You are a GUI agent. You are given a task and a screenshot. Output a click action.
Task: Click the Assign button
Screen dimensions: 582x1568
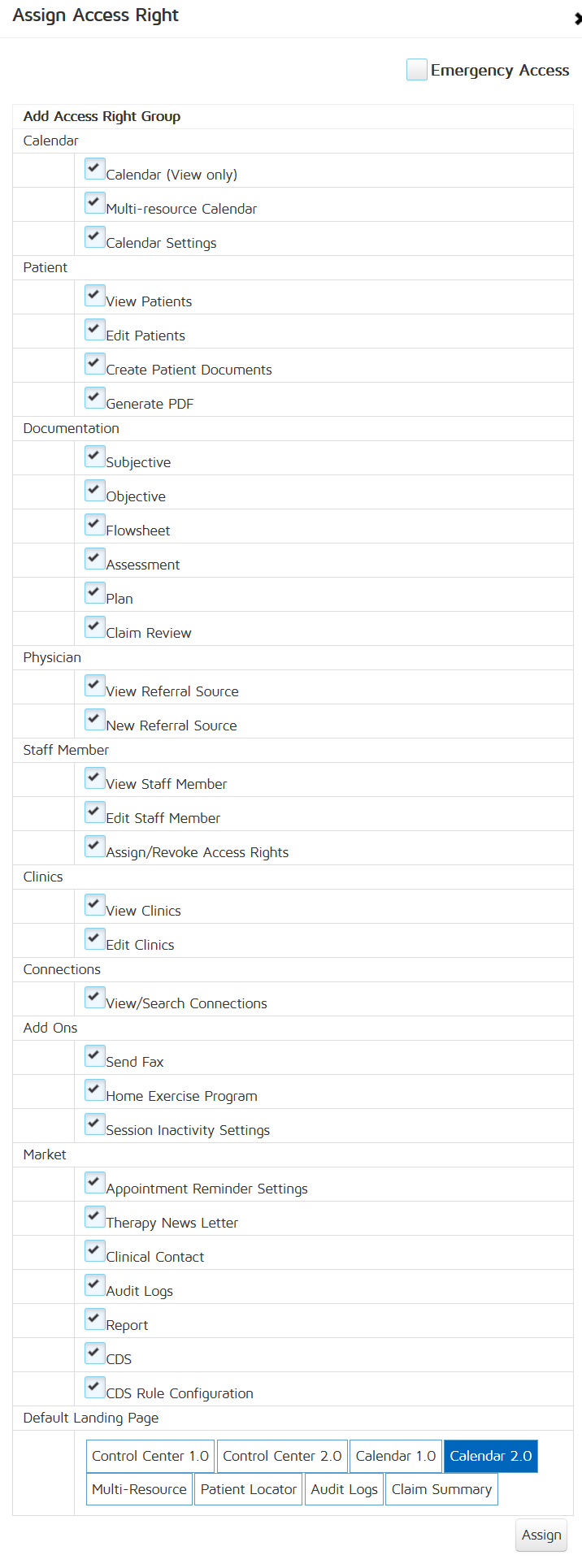click(x=541, y=1535)
